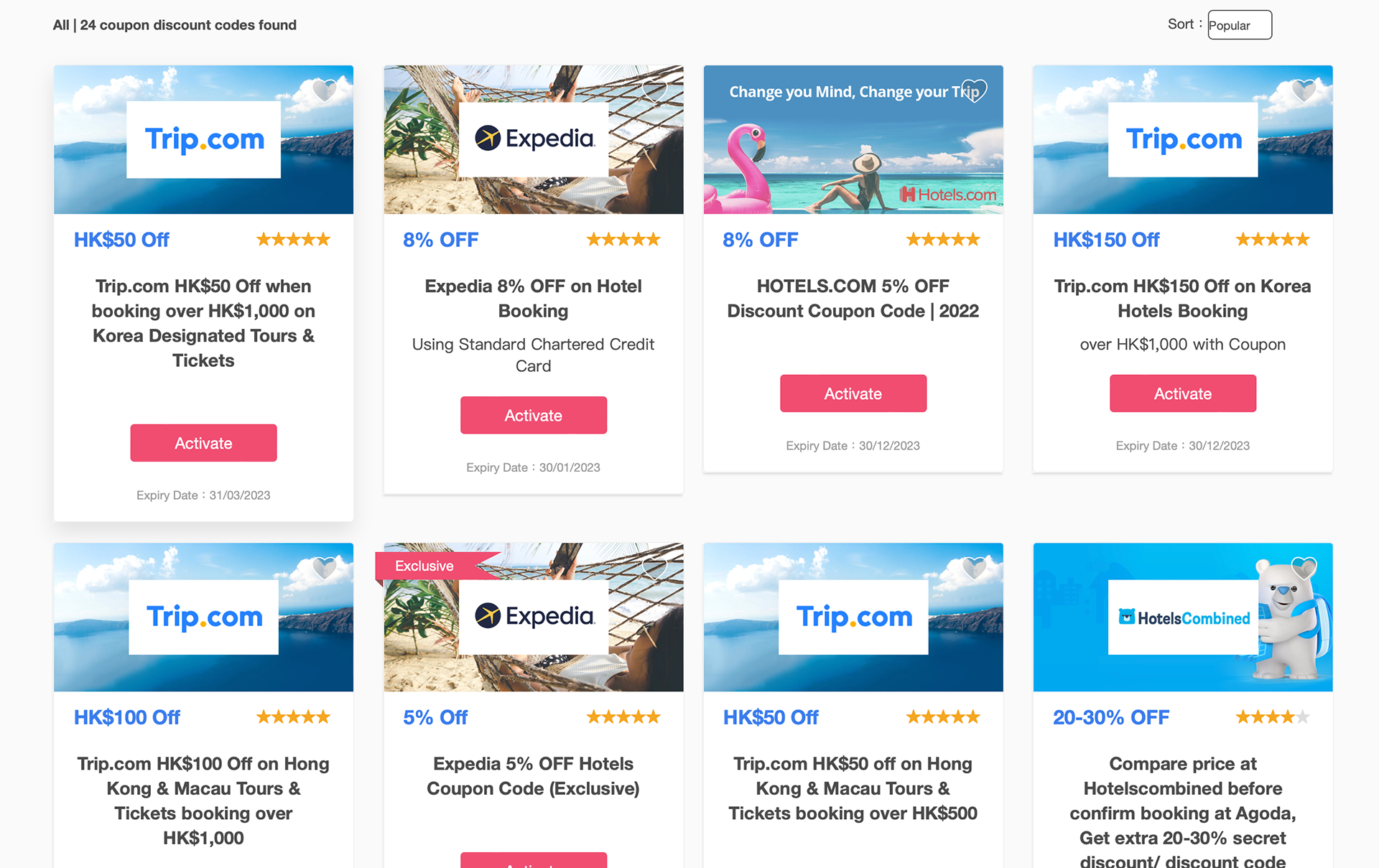Favorite the Trip.com HK$50 Off Korea coupon heart
1379x868 pixels.
tap(325, 91)
